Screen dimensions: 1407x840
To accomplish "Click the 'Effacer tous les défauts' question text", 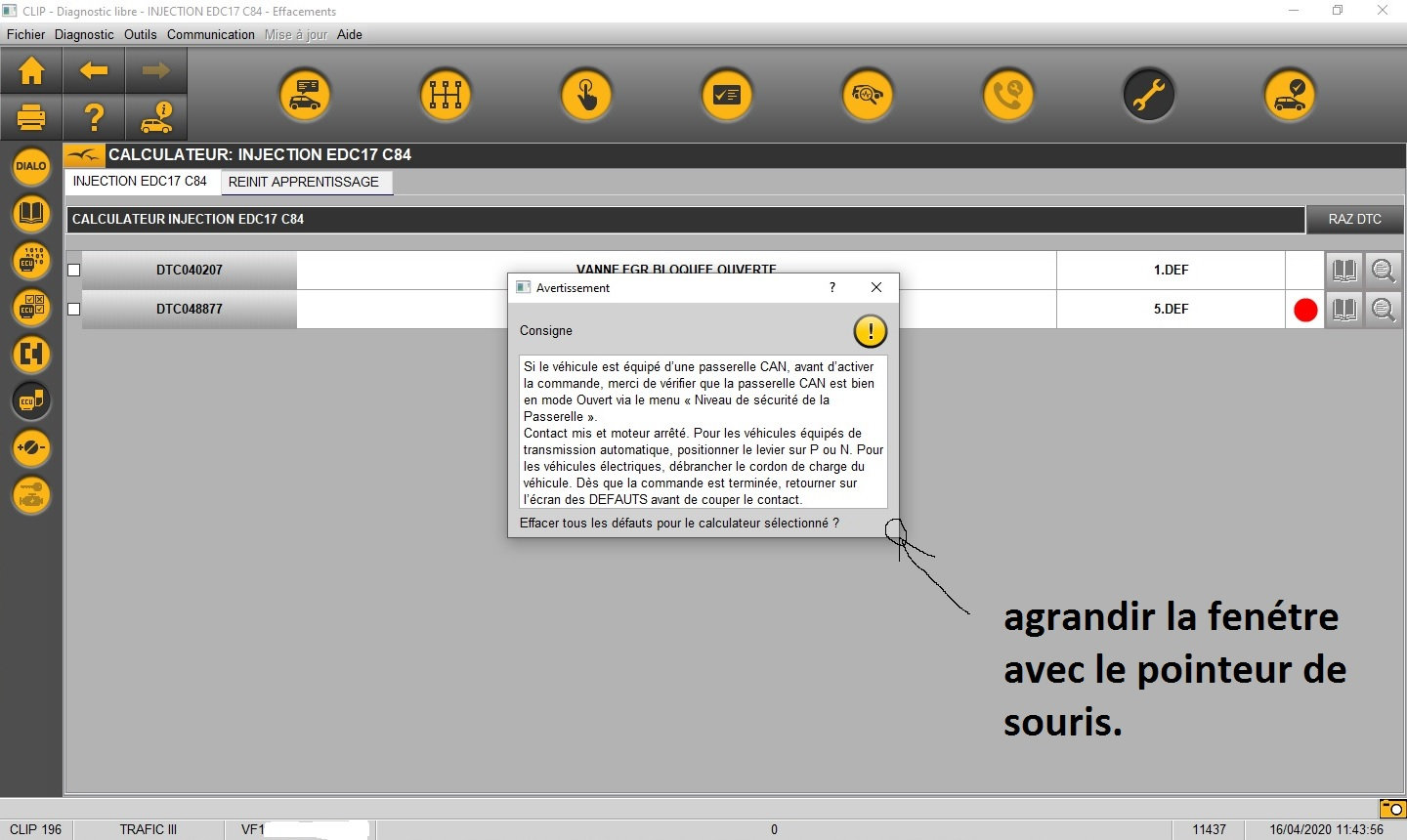I will click(x=679, y=524).
